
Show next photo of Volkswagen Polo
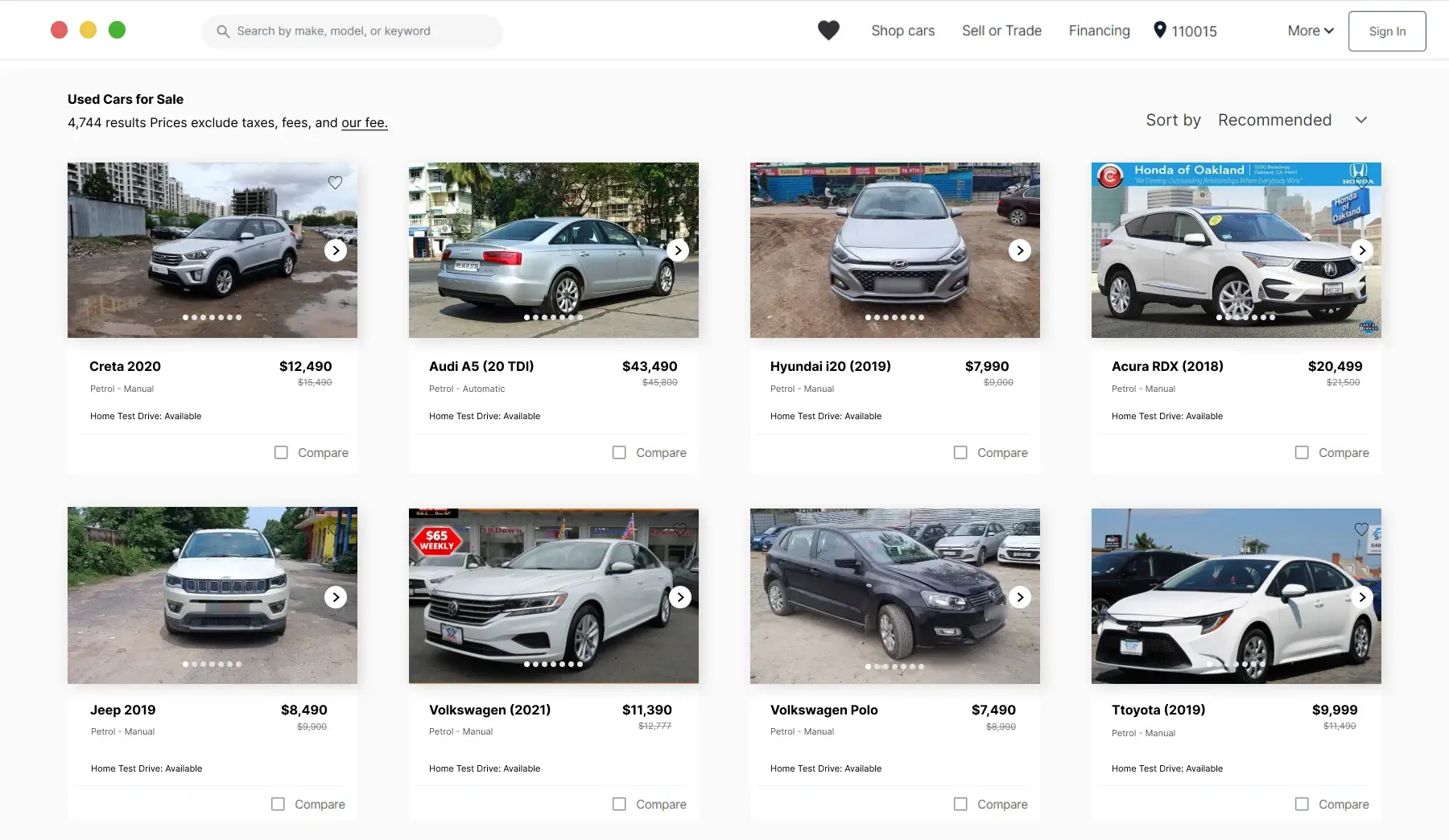(1020, 597)
